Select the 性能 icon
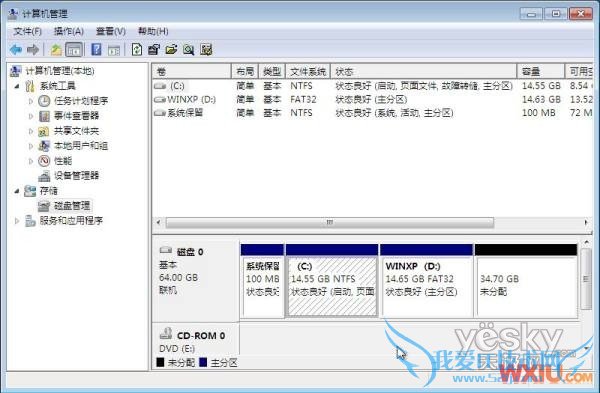 click(44, 161)
